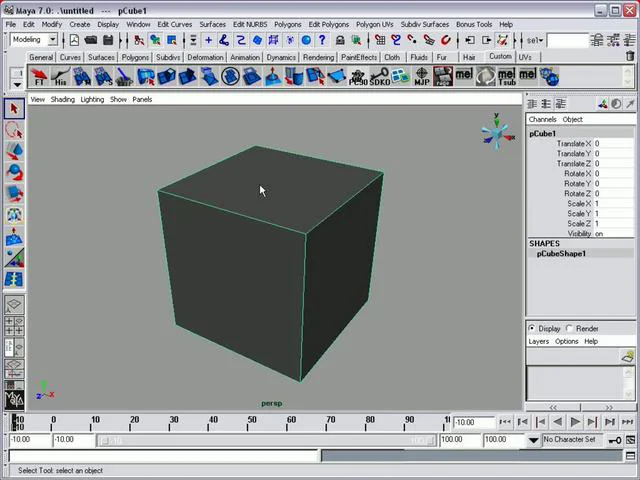Click the MJP shelf icon
The height and width of the screenshot is (480, 640).
[x=422, y=76]
